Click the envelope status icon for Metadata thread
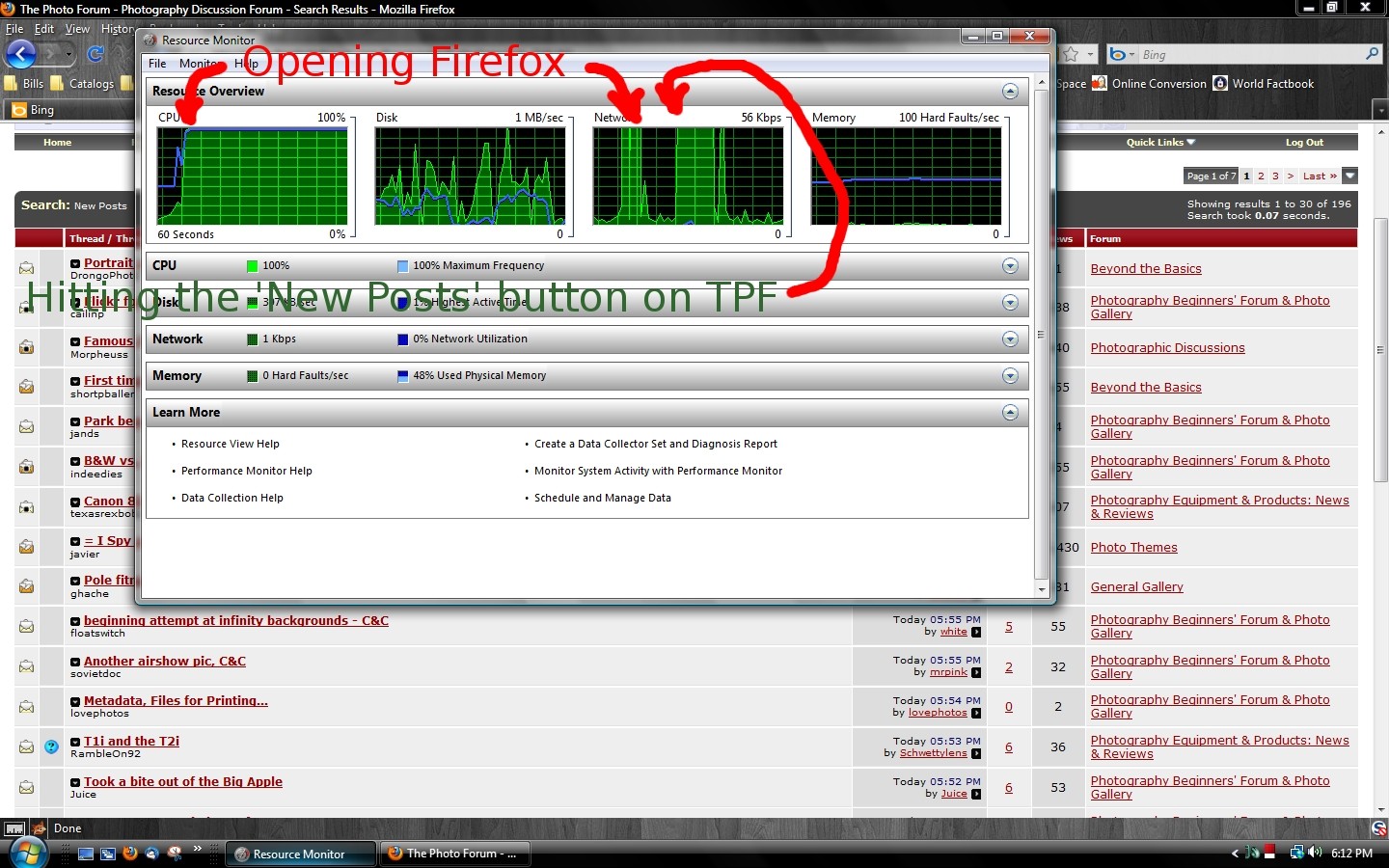 point(26,707)
